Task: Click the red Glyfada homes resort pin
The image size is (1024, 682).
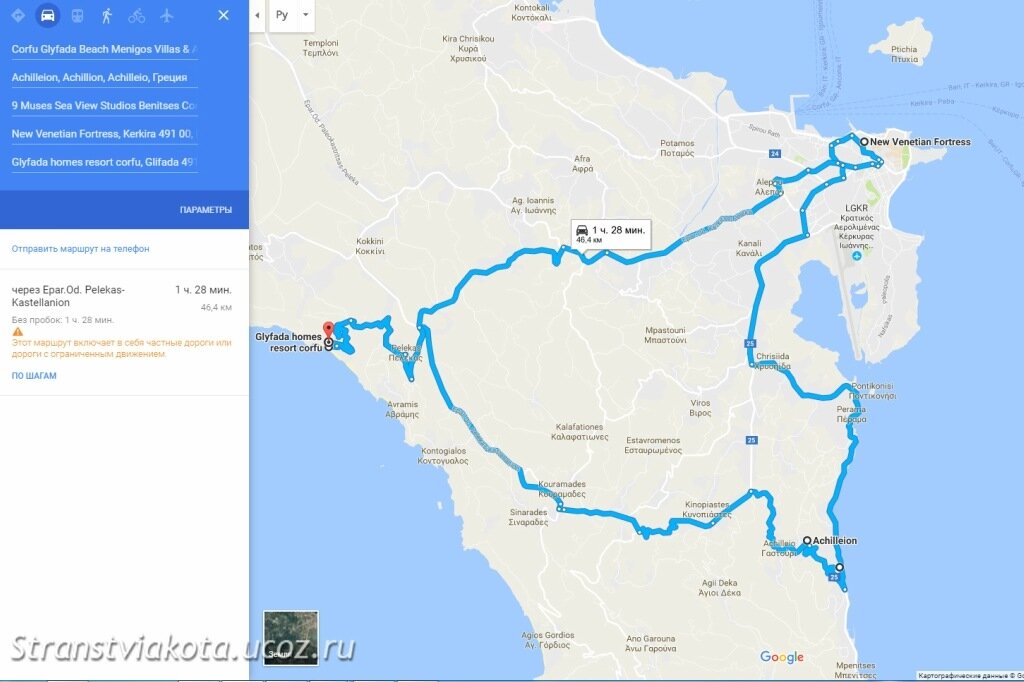Action: tap(328, 328)
